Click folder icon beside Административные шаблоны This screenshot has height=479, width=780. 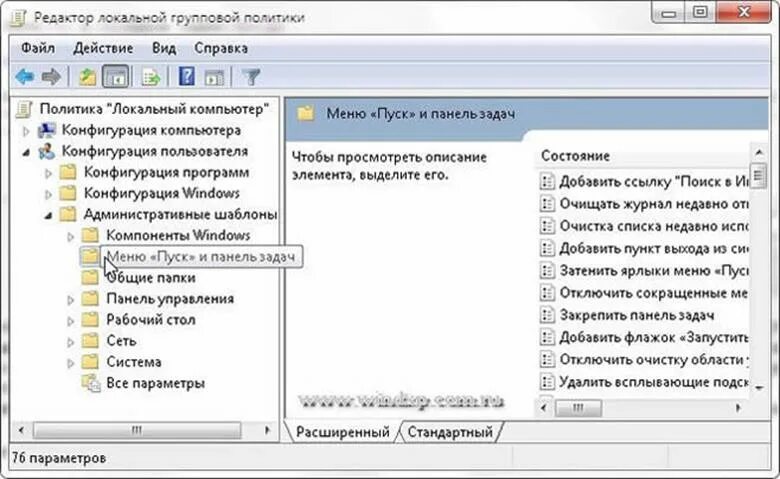point(68,214)
